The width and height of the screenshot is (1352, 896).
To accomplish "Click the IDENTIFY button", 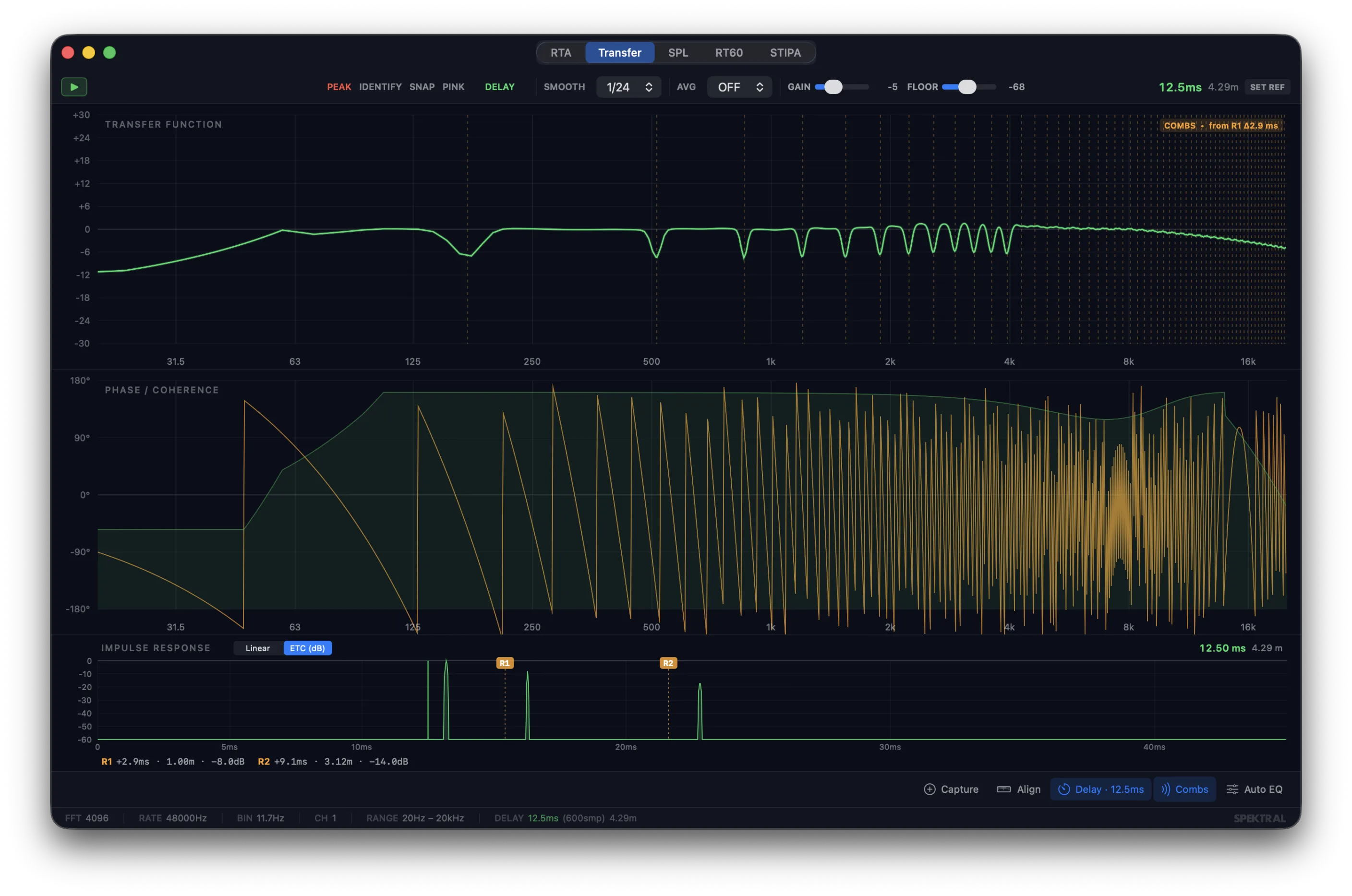I will [x=380, y=87].
